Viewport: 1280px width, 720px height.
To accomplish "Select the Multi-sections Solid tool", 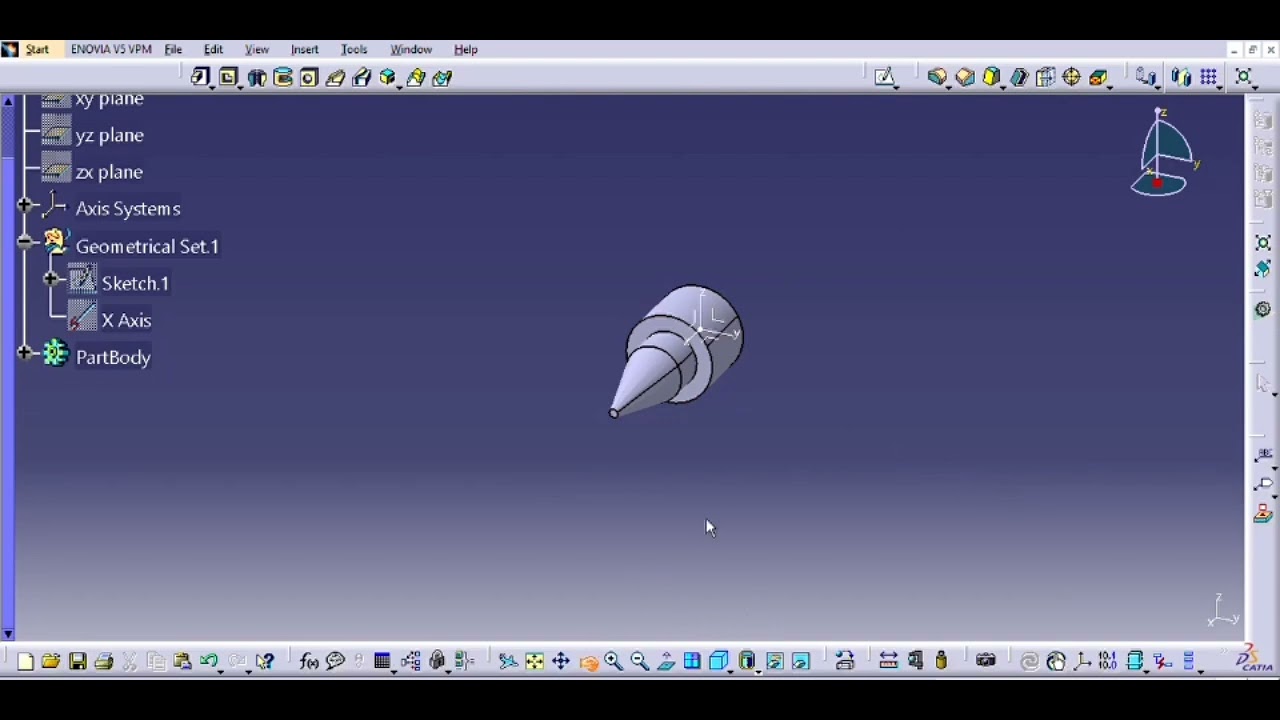I will coord(415,77).
